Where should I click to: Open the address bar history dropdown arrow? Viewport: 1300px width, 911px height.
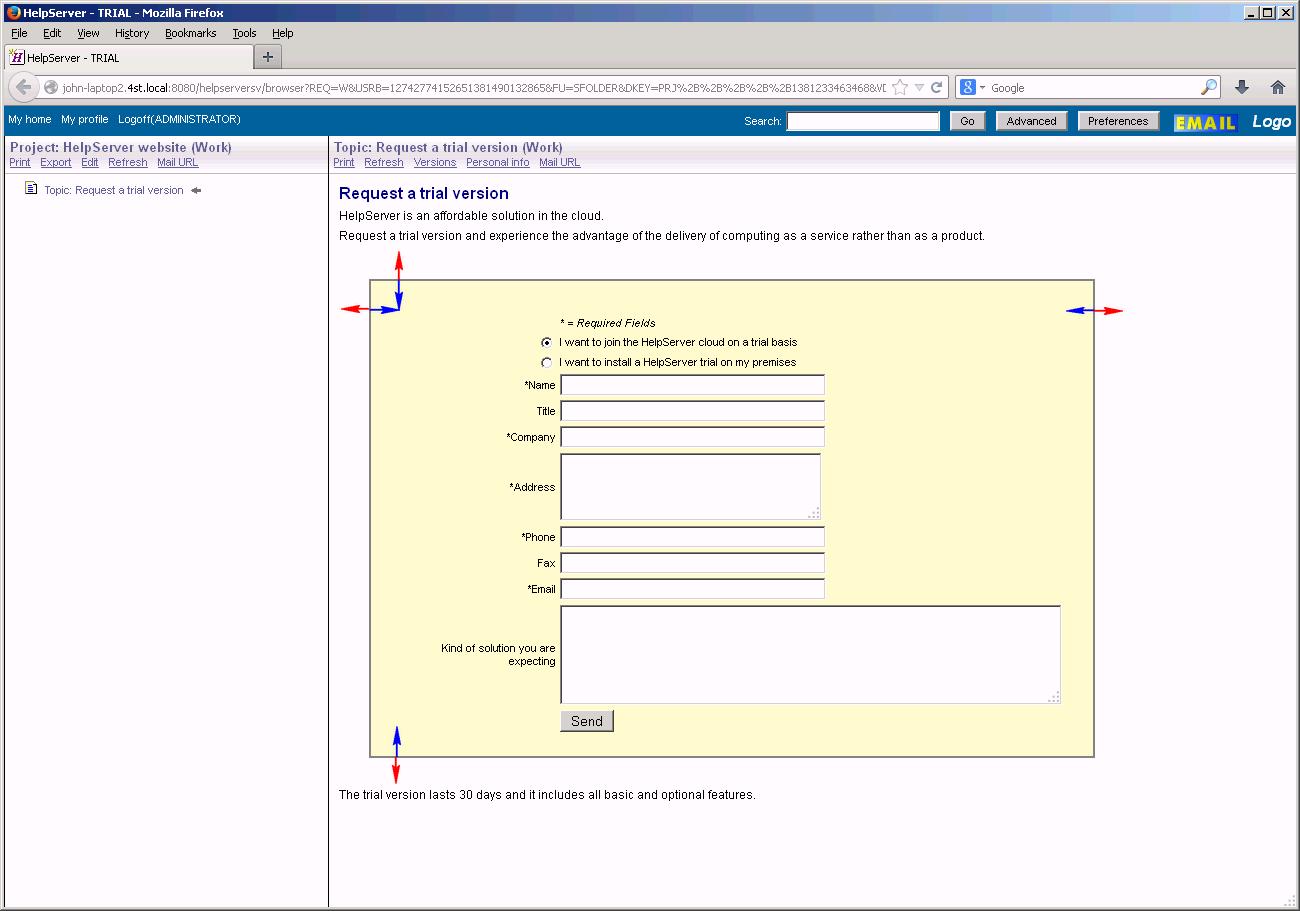tap(920, 87)
